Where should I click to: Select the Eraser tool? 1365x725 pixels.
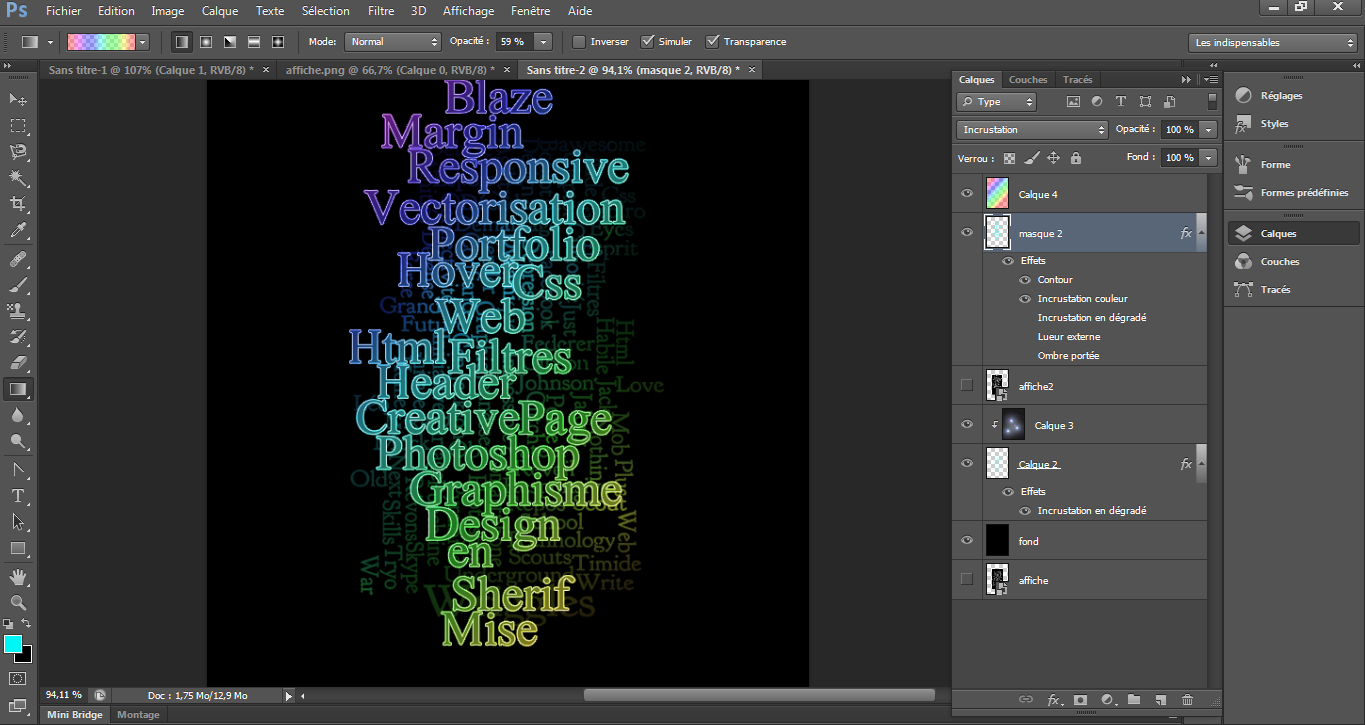pyautogui.click(x=18, y=363)
